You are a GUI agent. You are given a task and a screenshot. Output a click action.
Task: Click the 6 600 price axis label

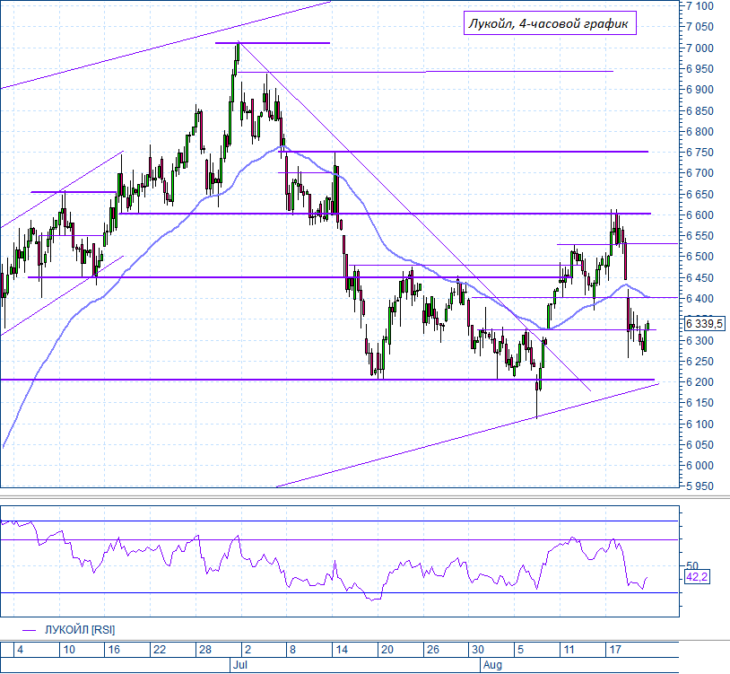(x=700, y=215)
